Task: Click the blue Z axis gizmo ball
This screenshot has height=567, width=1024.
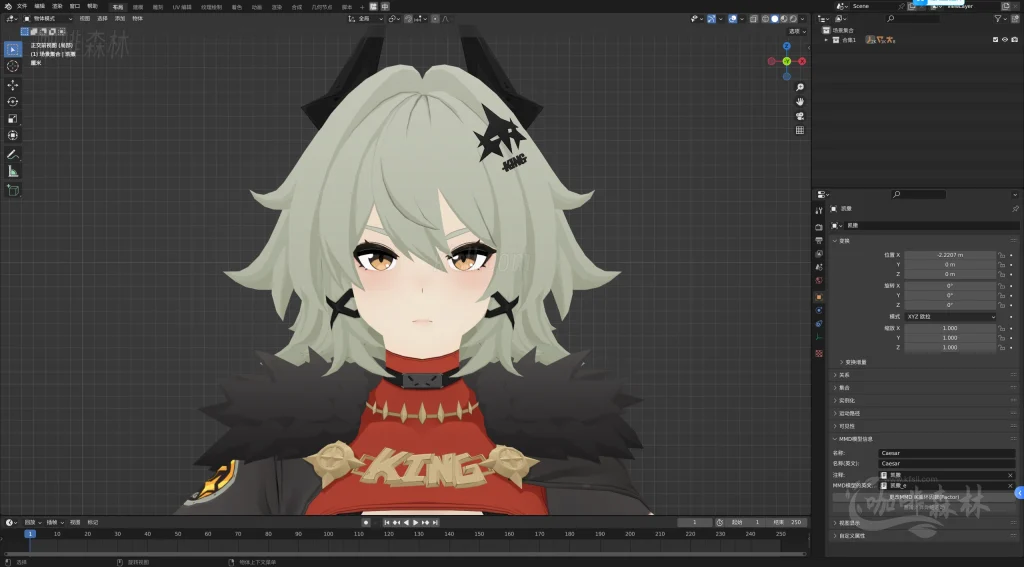Action: [x=787, y=46]
